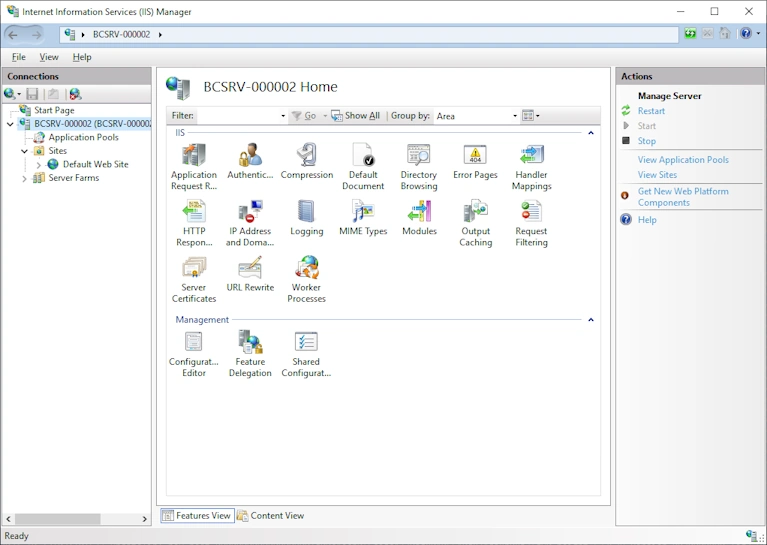The width and height of the screenshot is (767, 545).
Task: Click Help link in Actions pane
Action: point(647,220)
